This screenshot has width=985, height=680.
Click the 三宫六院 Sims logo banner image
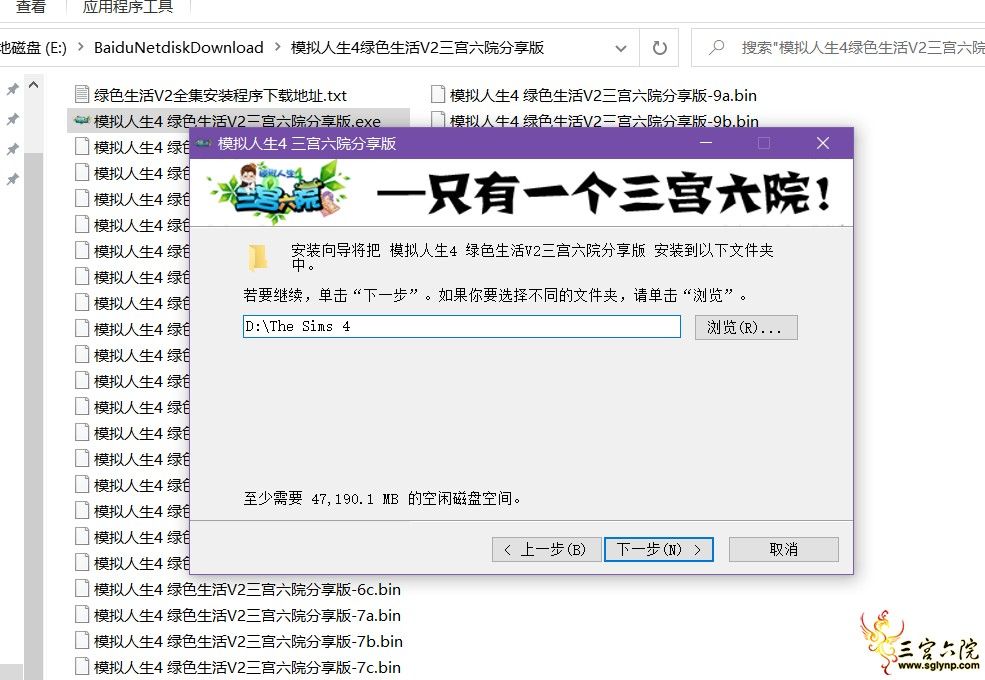[280, 192]
